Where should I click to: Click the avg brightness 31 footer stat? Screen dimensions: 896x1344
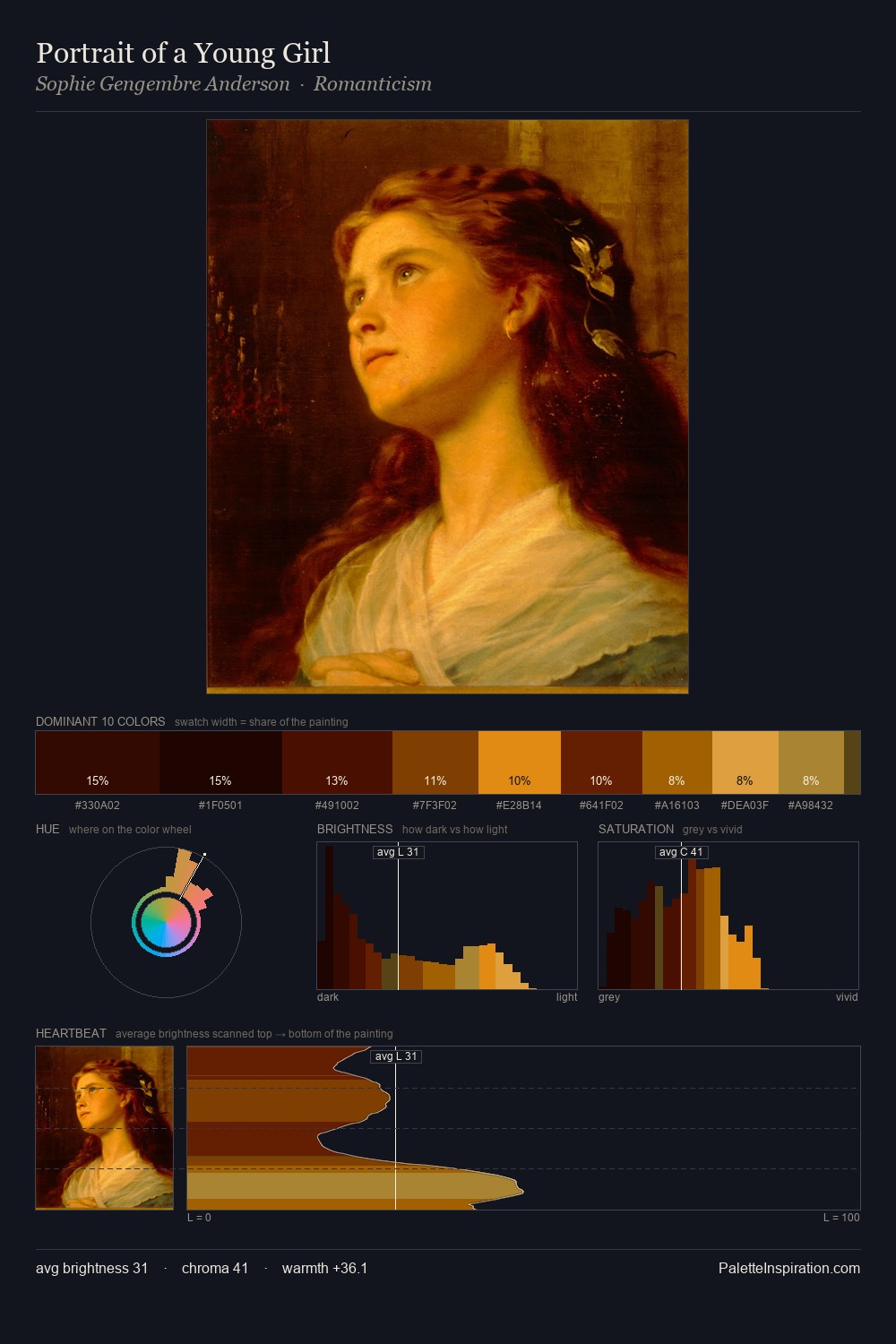pyautogui.click(x=91, y=1268)
